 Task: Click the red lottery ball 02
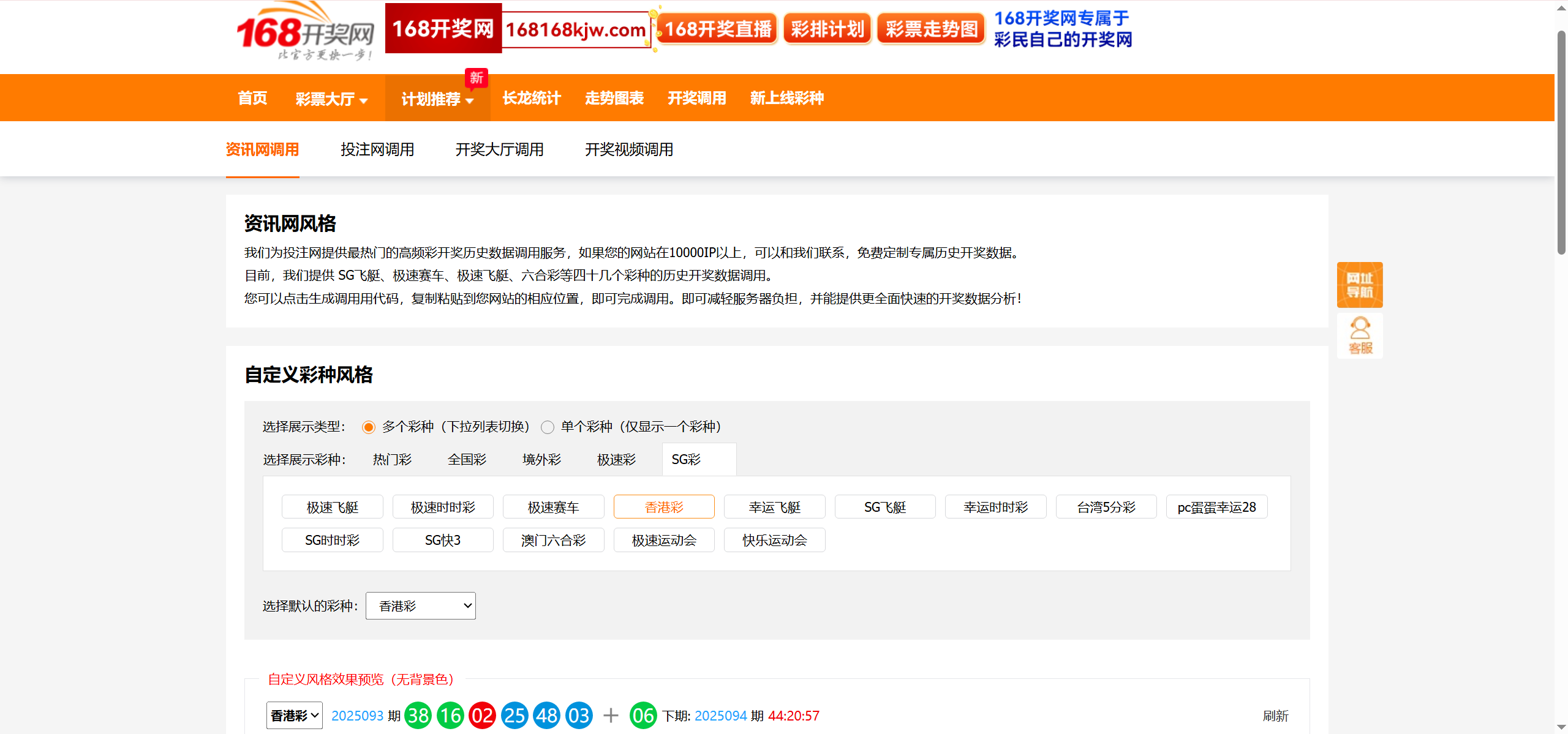[482, 715]
